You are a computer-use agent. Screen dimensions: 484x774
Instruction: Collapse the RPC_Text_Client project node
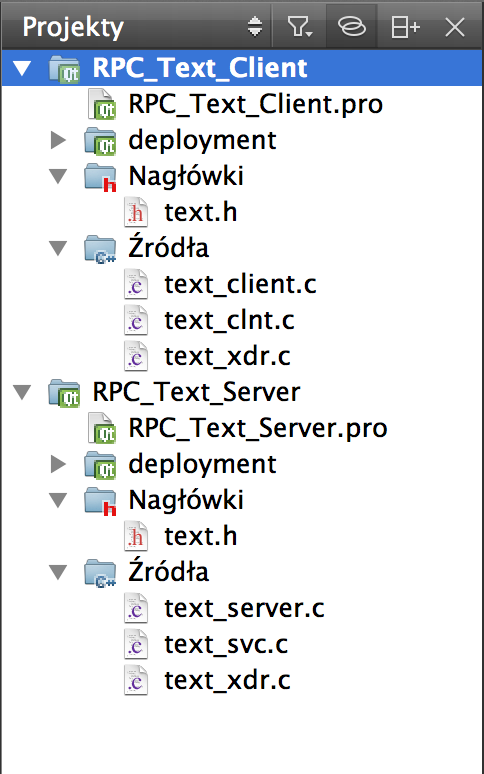[x=23, y=68]
